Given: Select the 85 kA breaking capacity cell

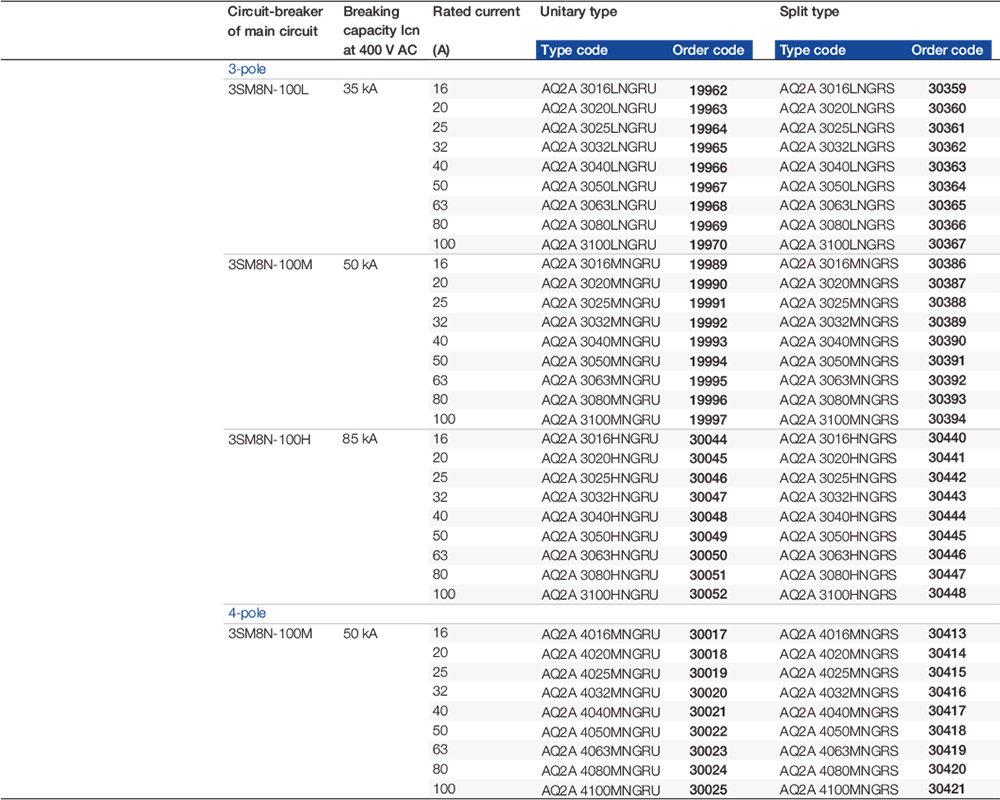Looking at the screenshot, I should coord(360,439).
